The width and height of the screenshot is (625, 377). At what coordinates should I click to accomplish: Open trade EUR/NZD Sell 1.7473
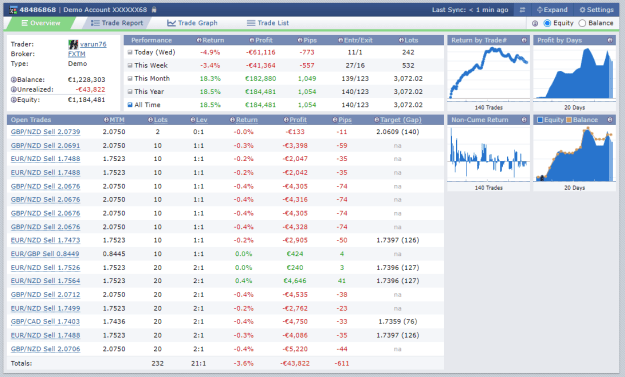pos(45,240)
